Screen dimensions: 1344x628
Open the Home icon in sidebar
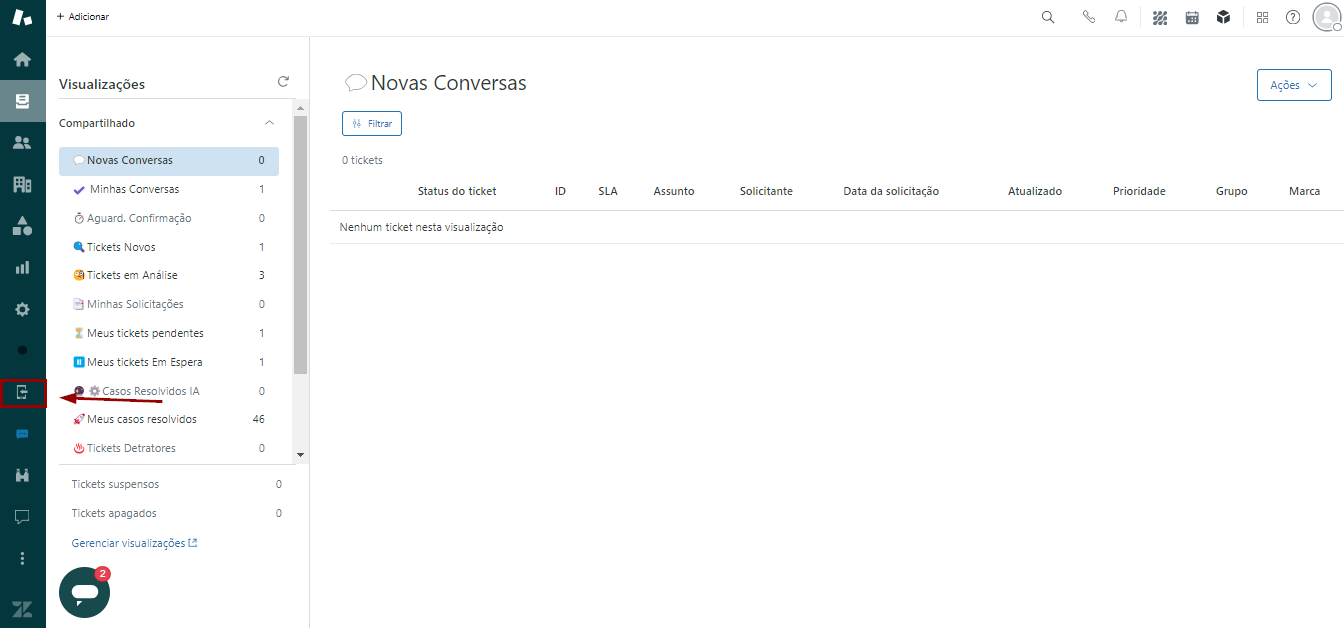pos(22,59)
